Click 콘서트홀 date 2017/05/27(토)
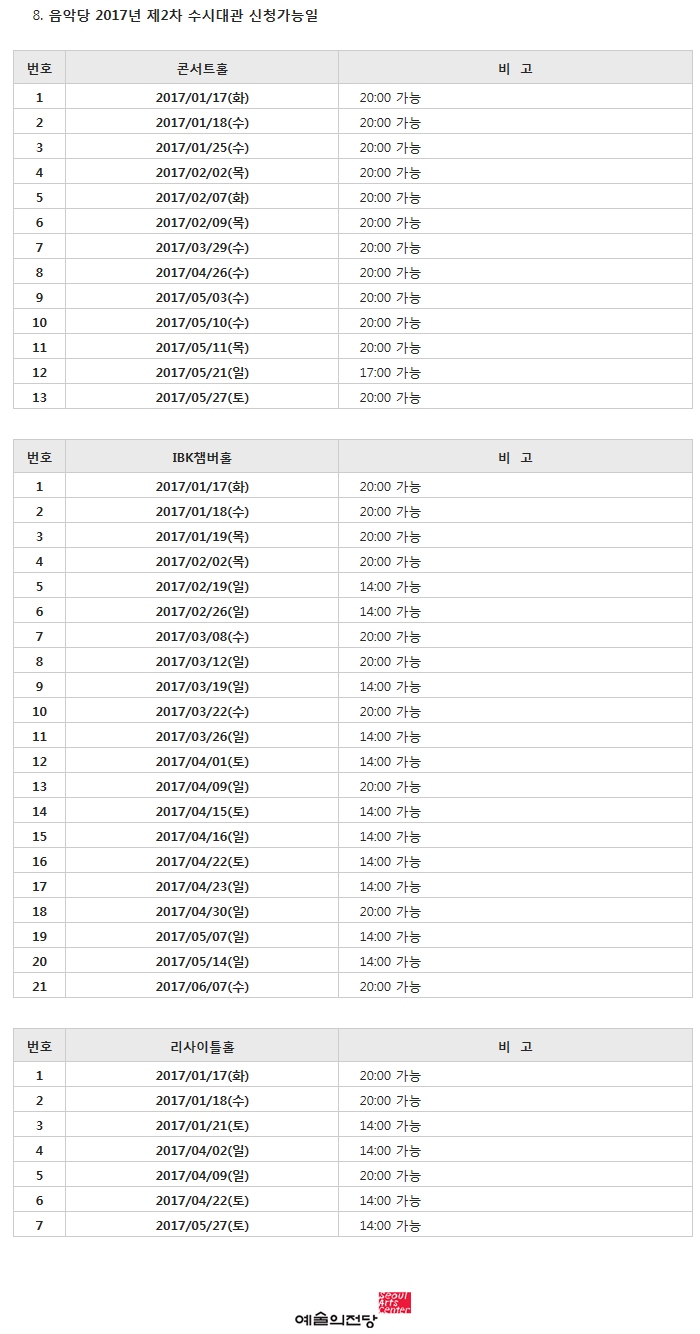The width and height of the screenshot is (700, 1334). pyautogui.click(x=202, y=398)
